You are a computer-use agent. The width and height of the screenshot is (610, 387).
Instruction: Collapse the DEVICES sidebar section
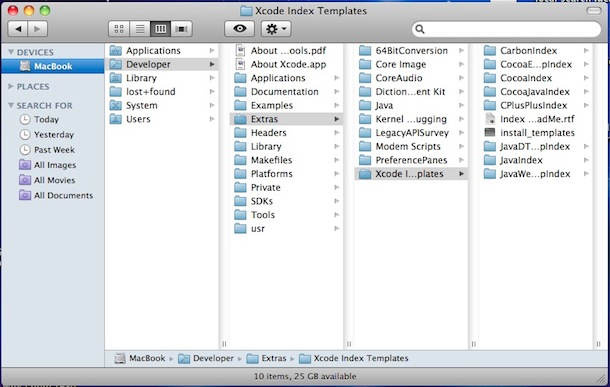pyautogui.click(x=11, y=52)
